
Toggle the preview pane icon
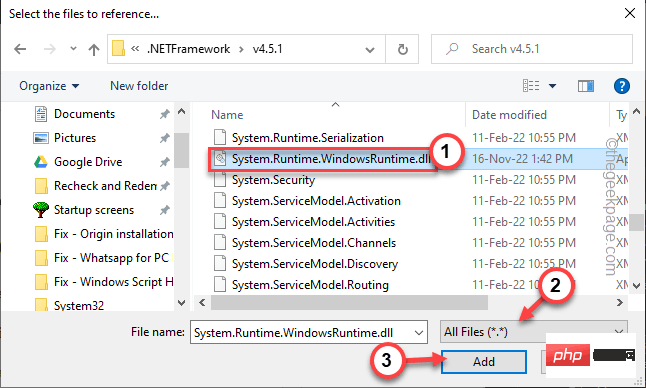585,86
